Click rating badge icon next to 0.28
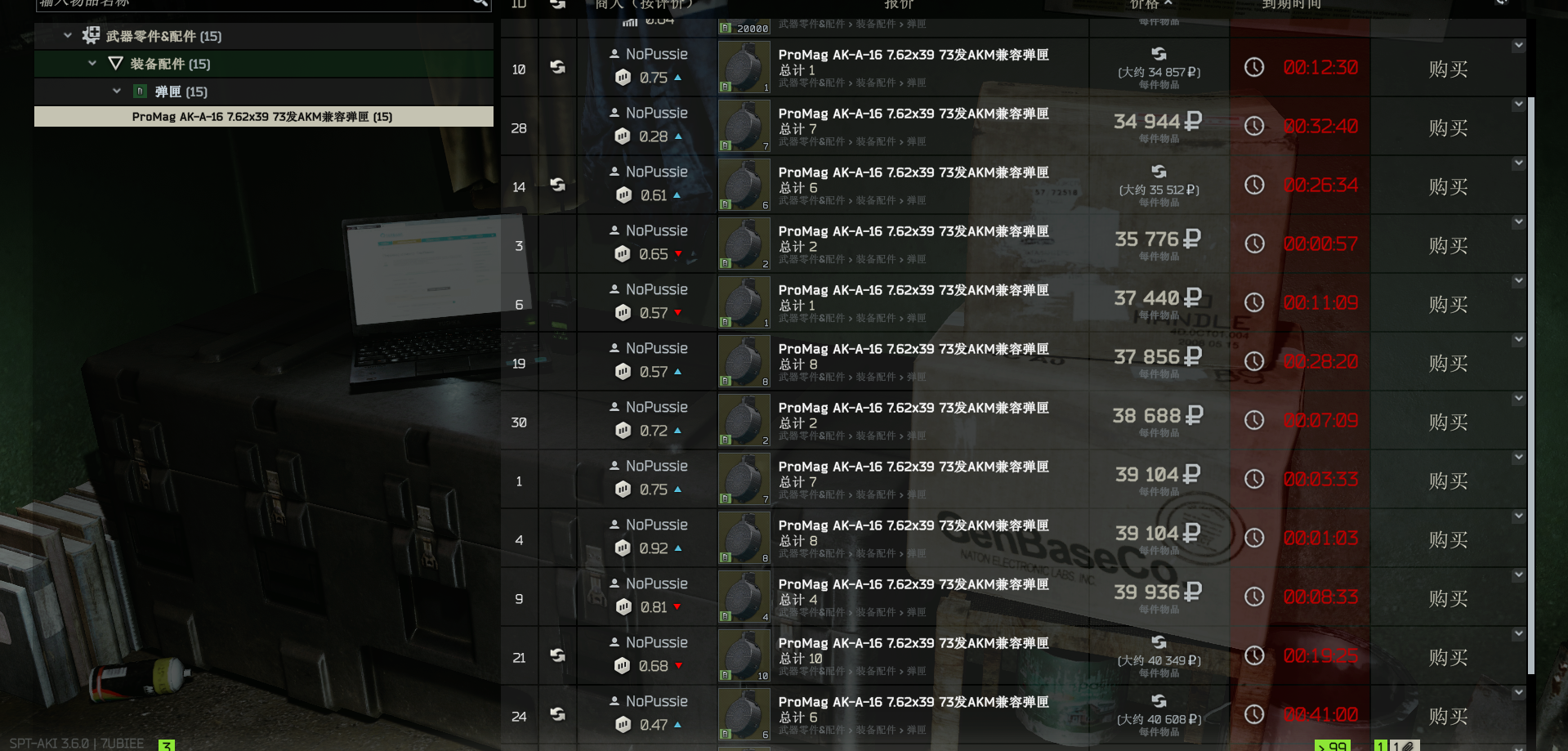1568x751 pixels. (623, 136)
